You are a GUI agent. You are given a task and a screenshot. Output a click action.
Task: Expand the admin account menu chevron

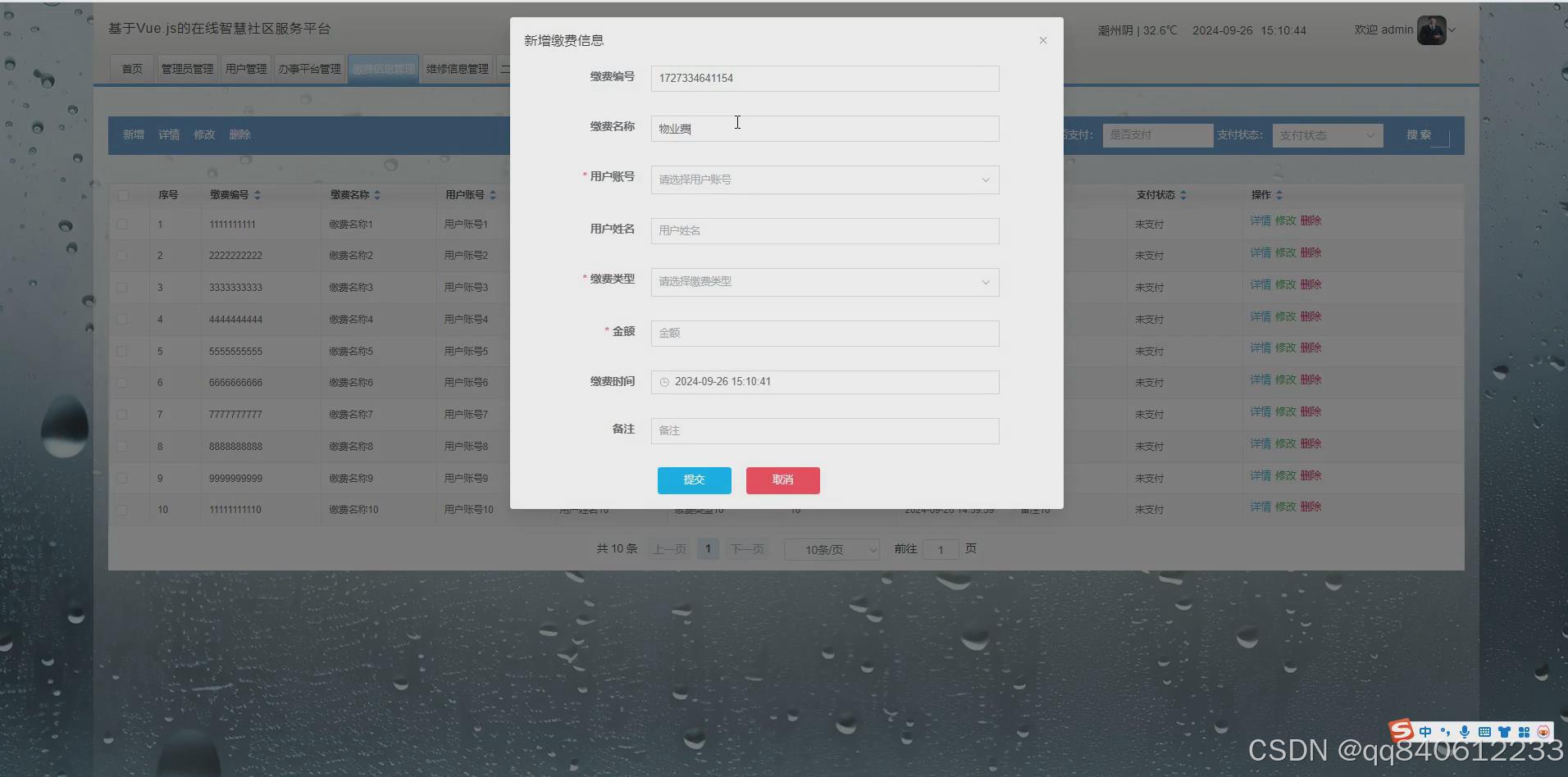1452,30
